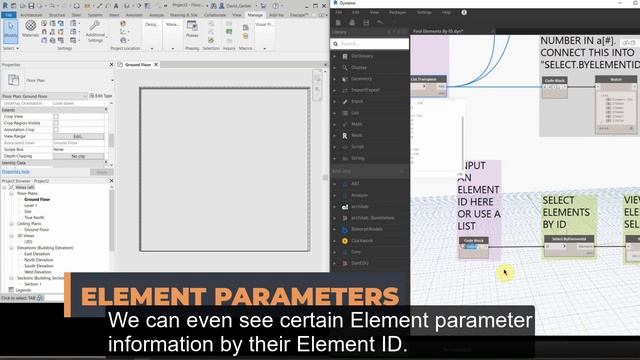This screenshot has width=640, height=360.
Task: Open the Architecture ribbon tab
Action: pos(31,15)
